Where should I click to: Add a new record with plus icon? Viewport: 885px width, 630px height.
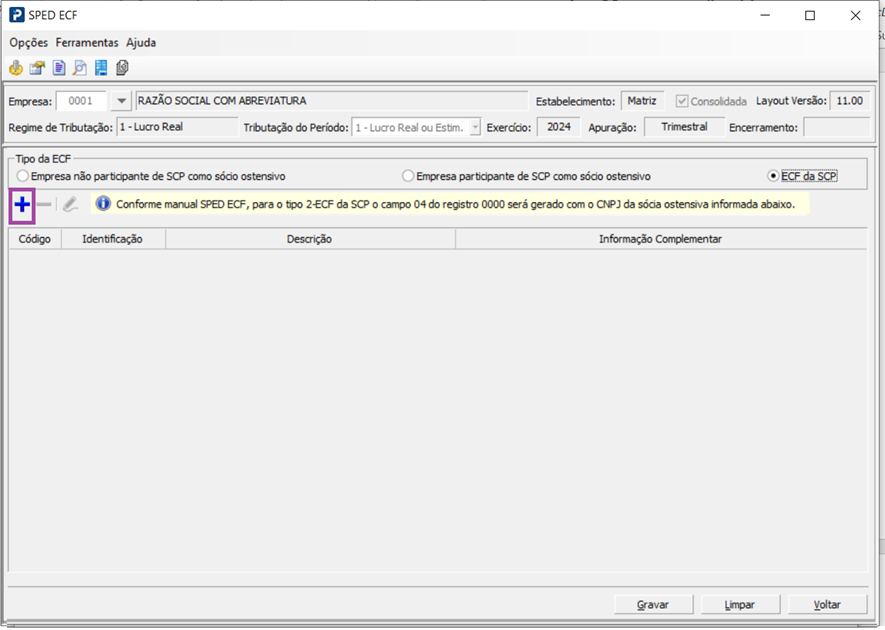pyautogui.click(x=22, y=204)
